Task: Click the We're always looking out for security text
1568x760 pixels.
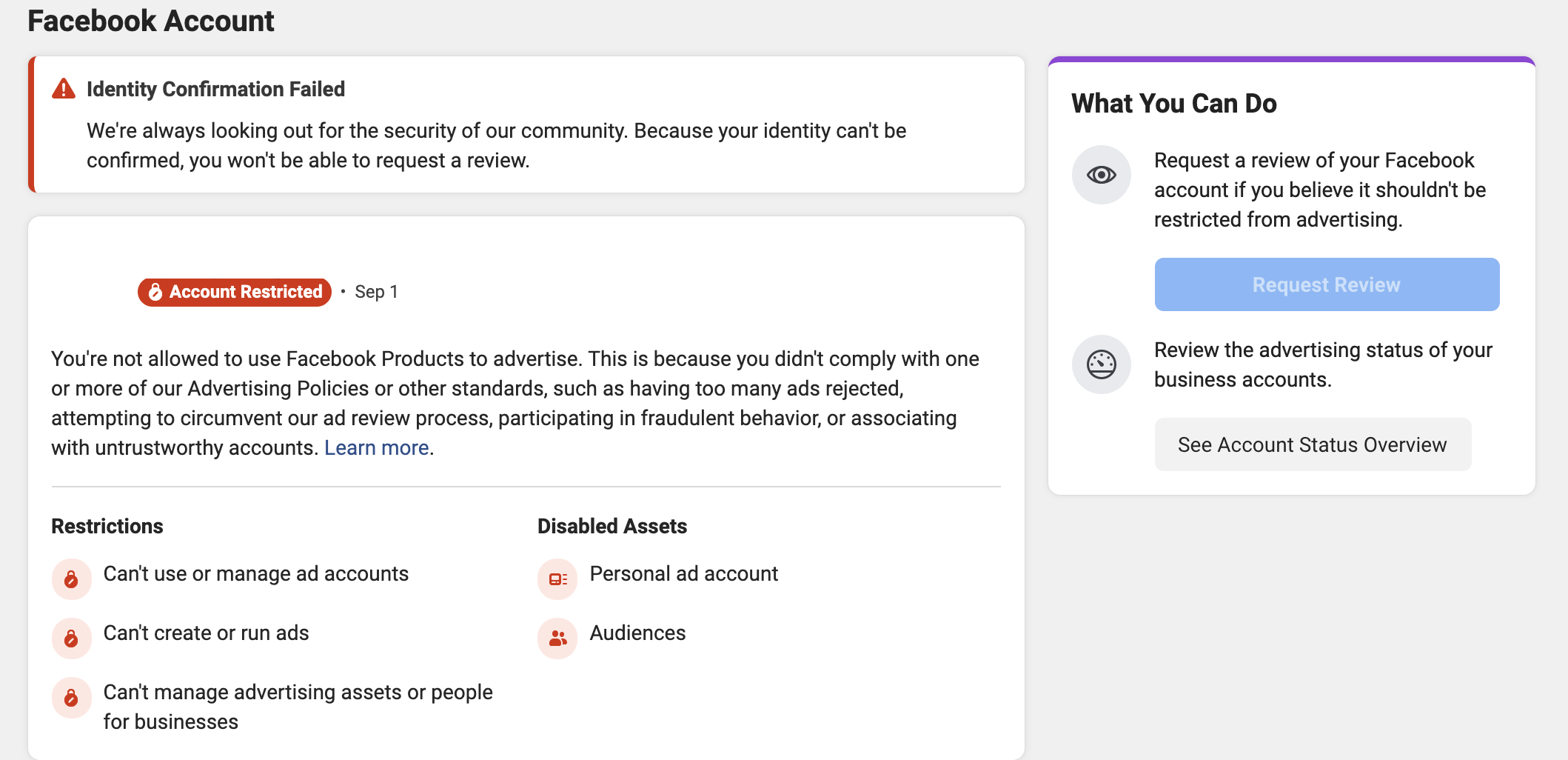Action: click(x=497, y=145)
